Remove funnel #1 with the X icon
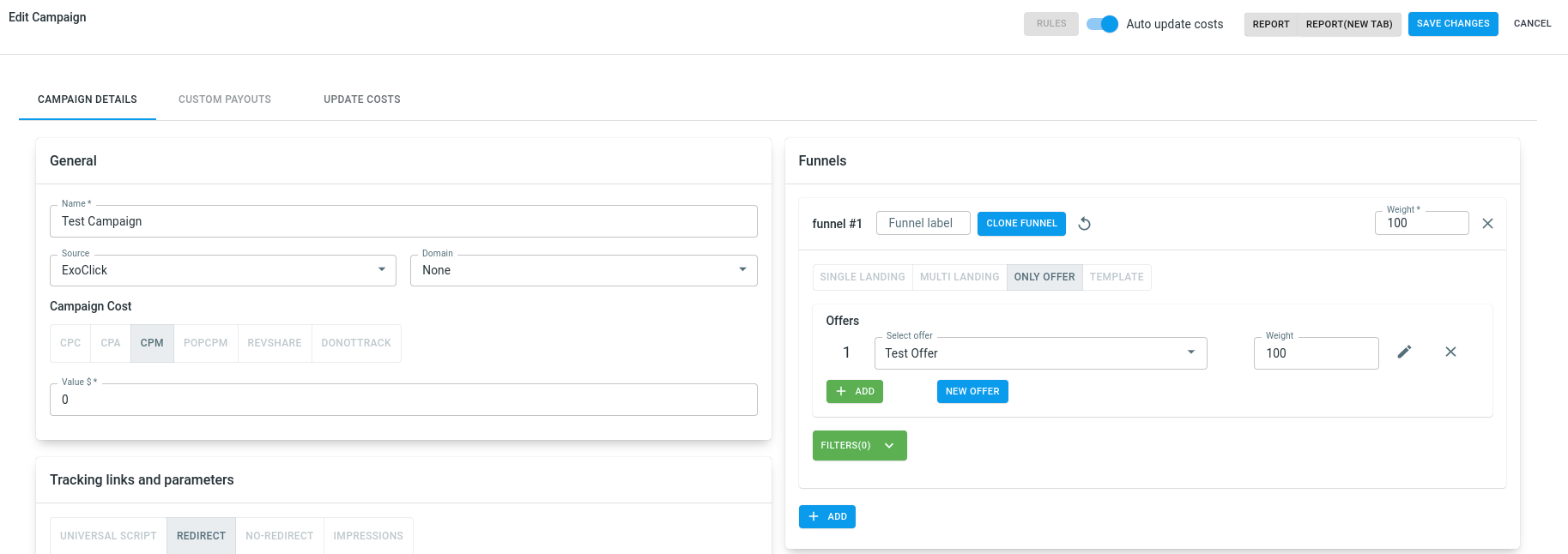 tap(1487, 224)
